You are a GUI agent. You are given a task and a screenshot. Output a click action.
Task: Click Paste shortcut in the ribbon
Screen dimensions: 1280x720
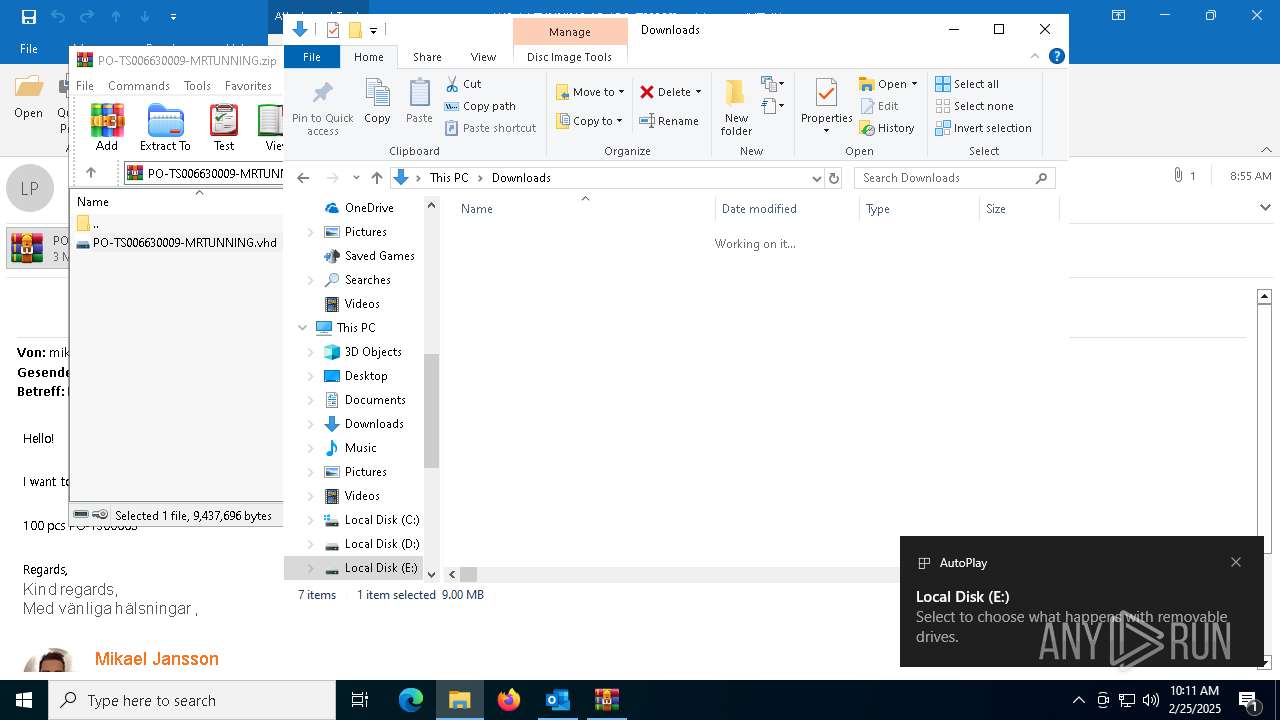pyautogui.click(x=490, y=128)
